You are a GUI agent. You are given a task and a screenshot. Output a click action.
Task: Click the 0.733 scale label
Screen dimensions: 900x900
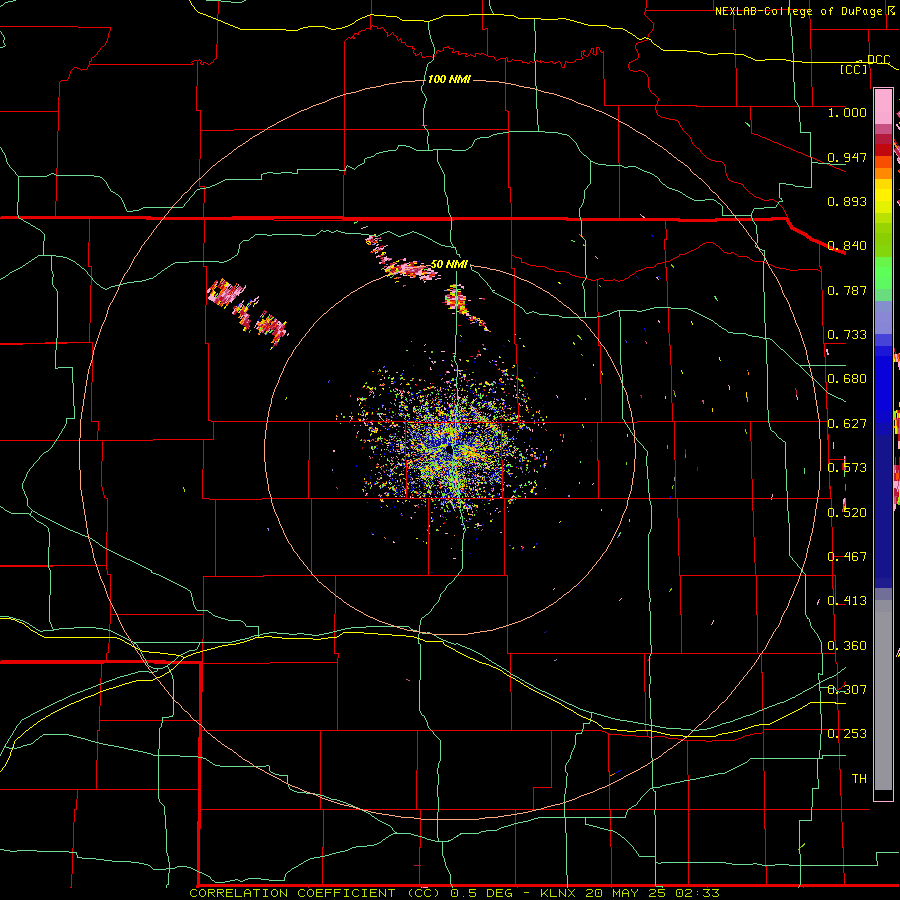[847, 335]
